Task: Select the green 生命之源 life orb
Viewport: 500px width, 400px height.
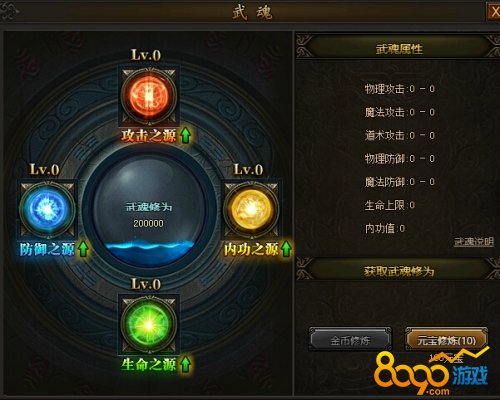Action: point(149,324)
